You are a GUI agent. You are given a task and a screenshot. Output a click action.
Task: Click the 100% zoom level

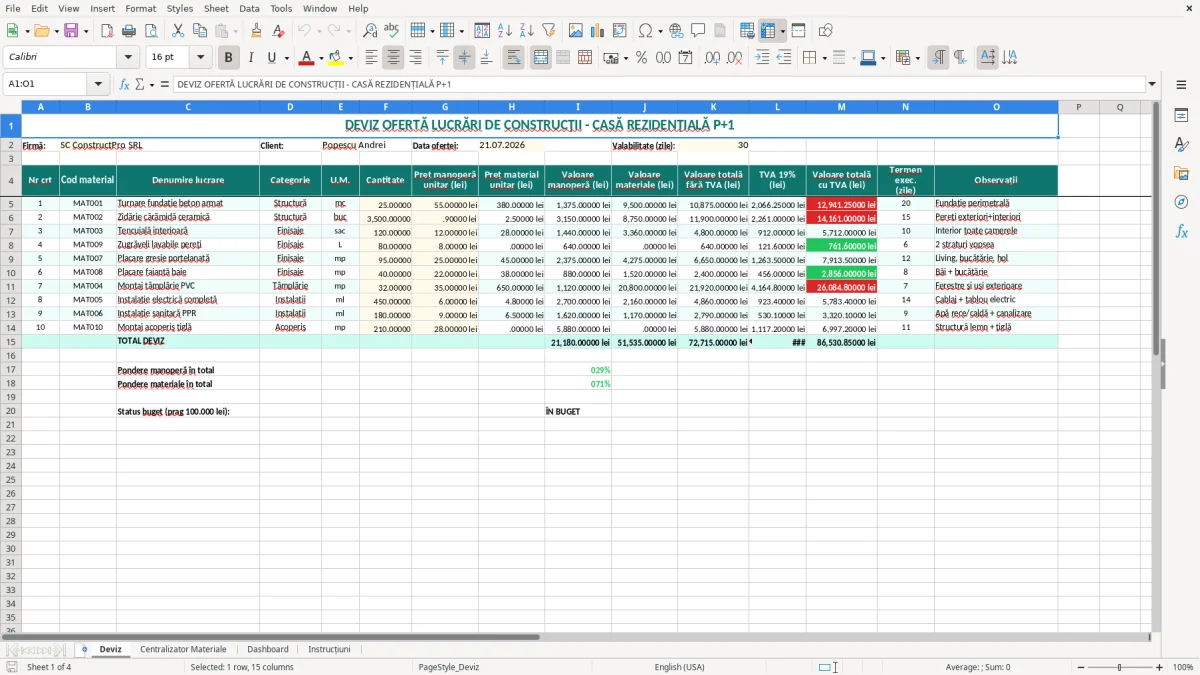tap(1183, 667)
